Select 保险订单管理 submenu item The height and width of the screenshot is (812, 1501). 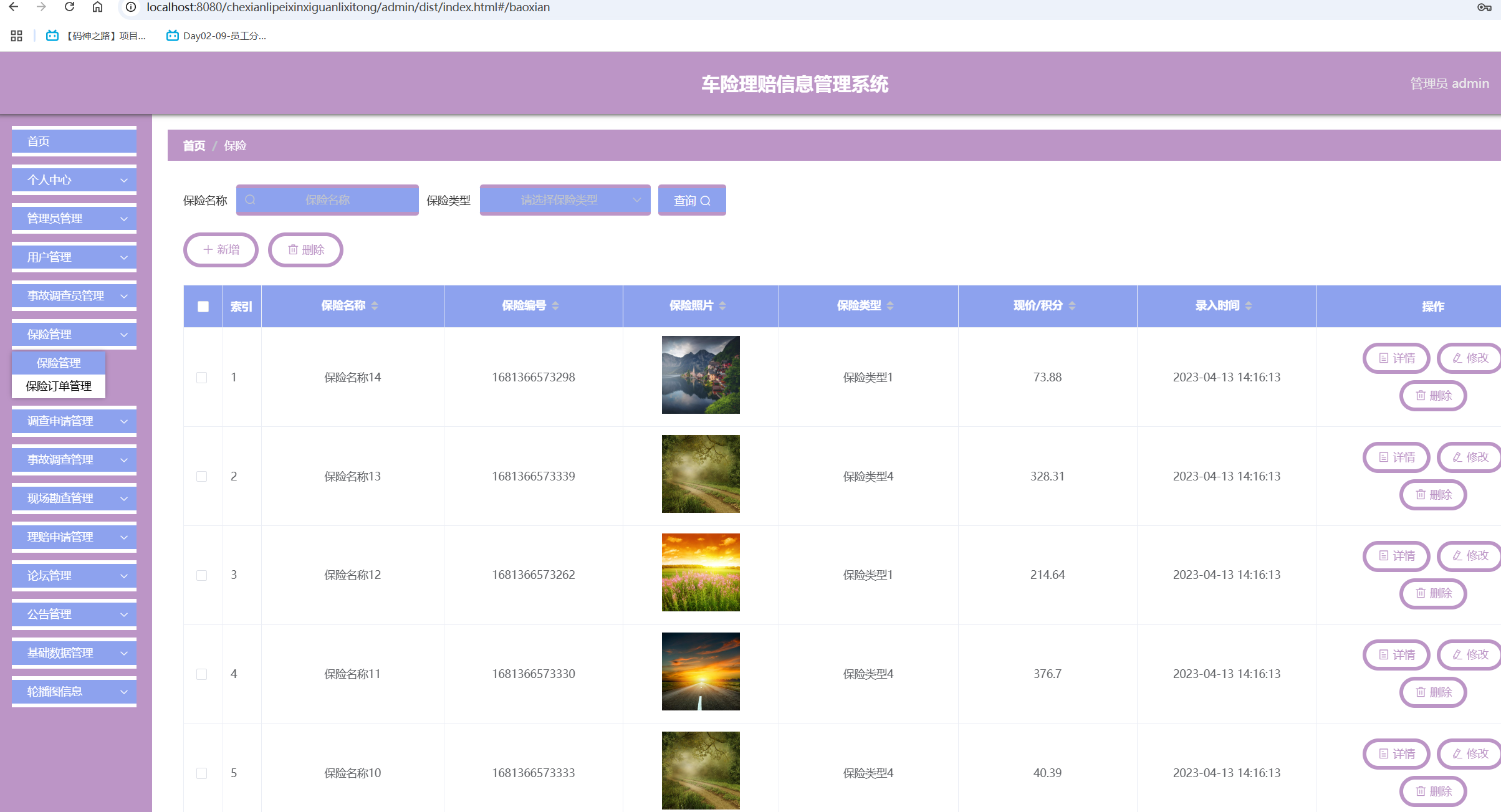(x=59, y=386)
